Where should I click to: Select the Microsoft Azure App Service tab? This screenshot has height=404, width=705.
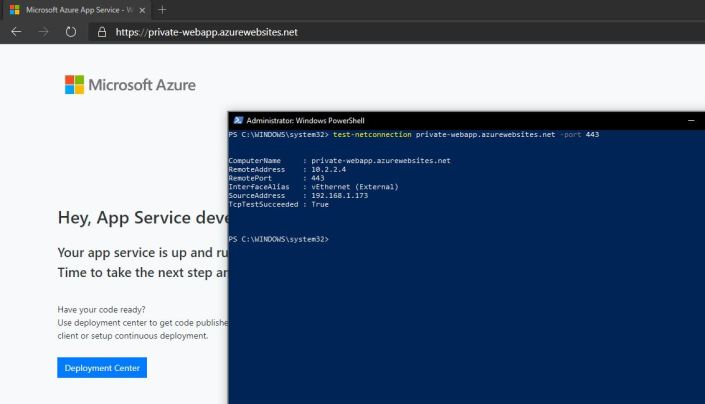coord(76,10)
